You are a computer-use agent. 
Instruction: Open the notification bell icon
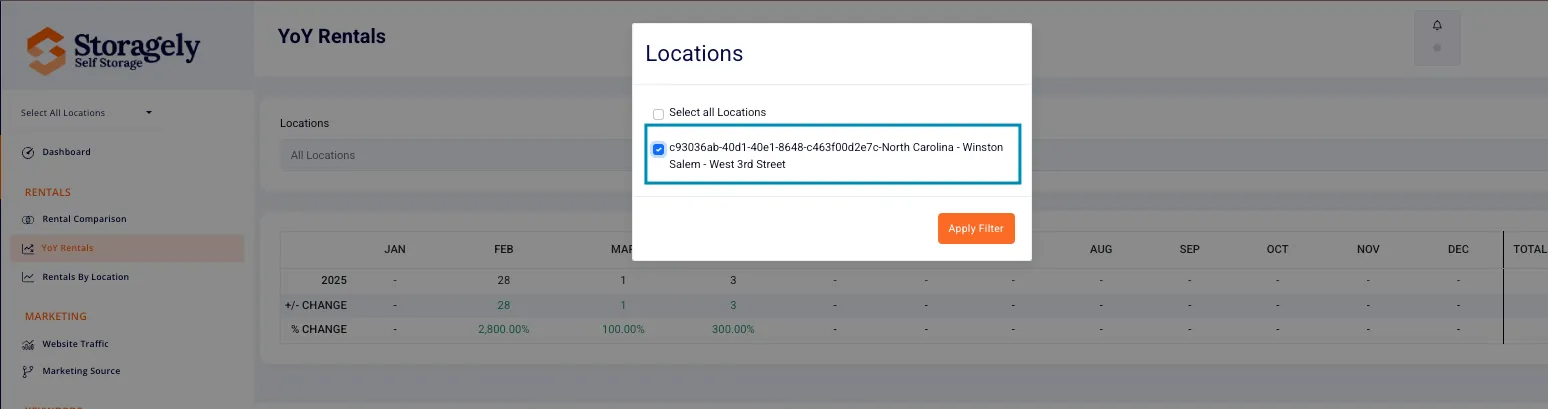[x=1437, y=25]
